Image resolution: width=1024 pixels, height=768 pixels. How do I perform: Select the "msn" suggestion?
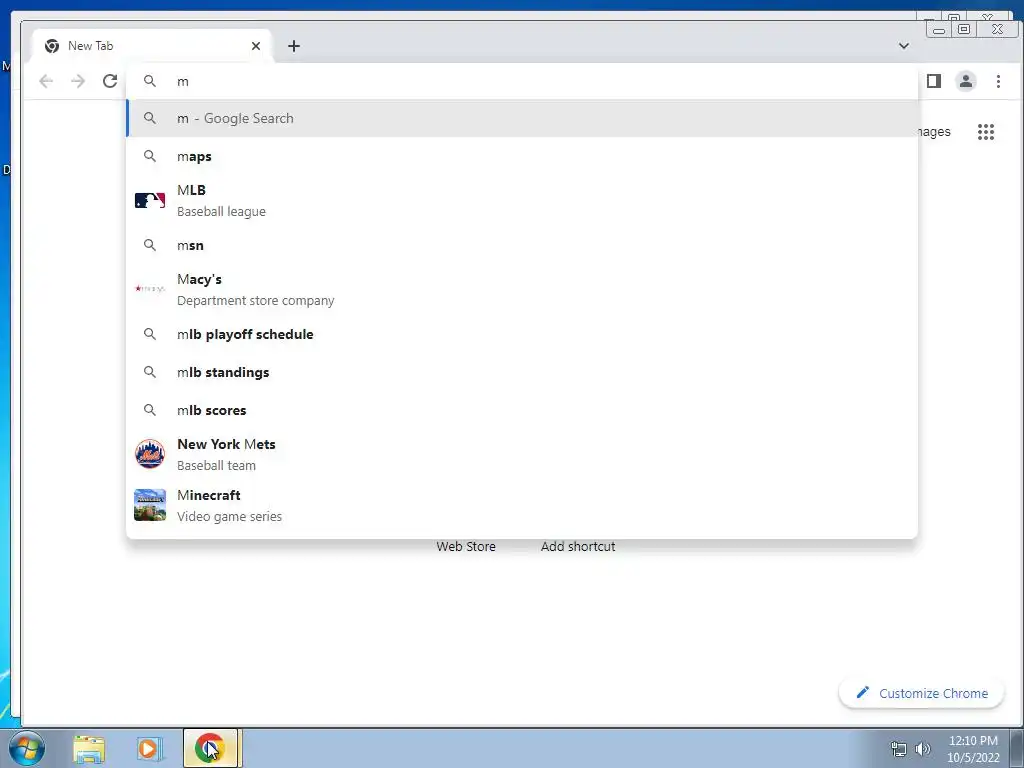[x=522, y=245]
